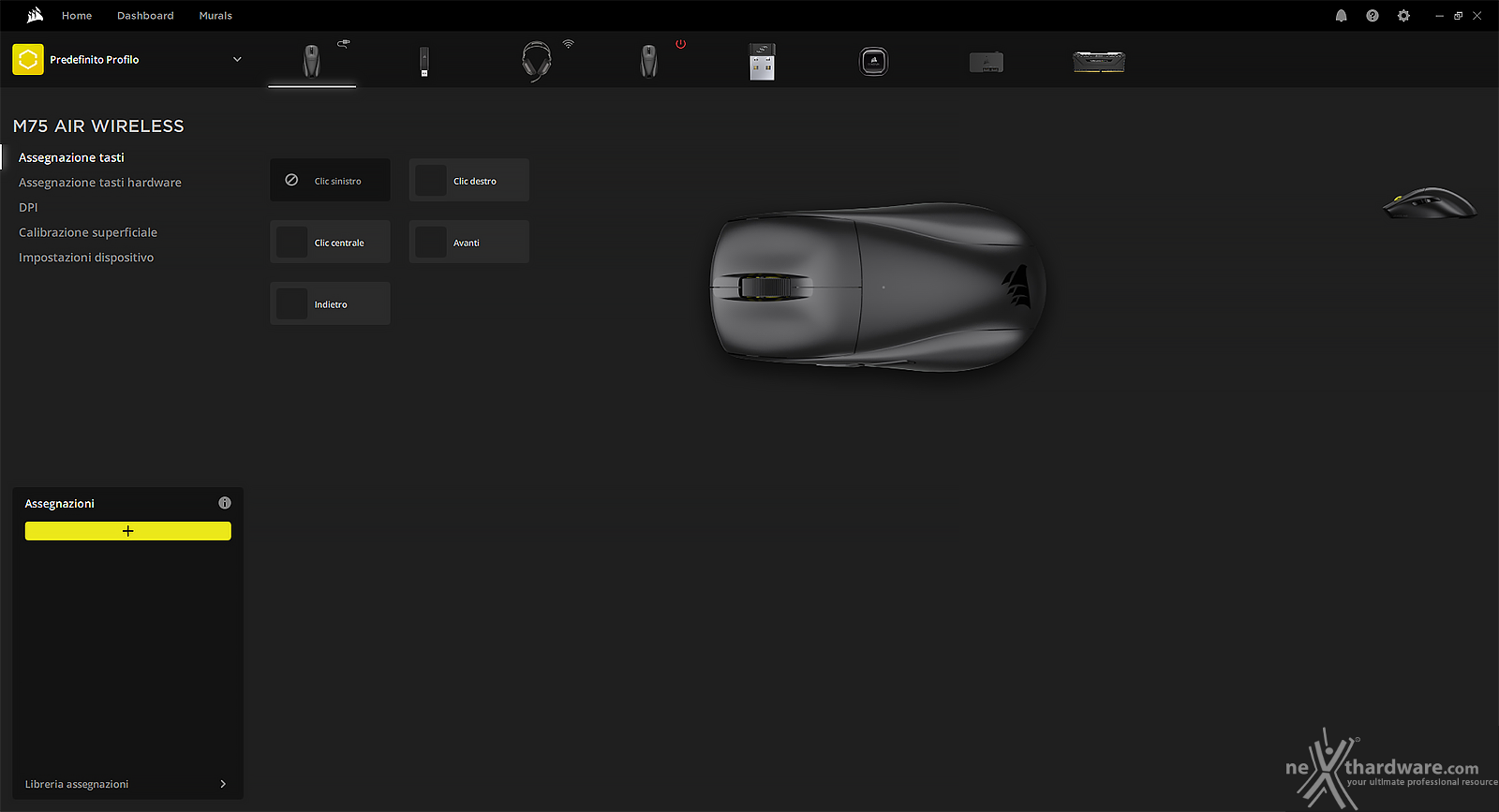This screenshot has height=812, width=1499.
Task: Open the Dashboard tab
Action: click(x=145, y=16)
